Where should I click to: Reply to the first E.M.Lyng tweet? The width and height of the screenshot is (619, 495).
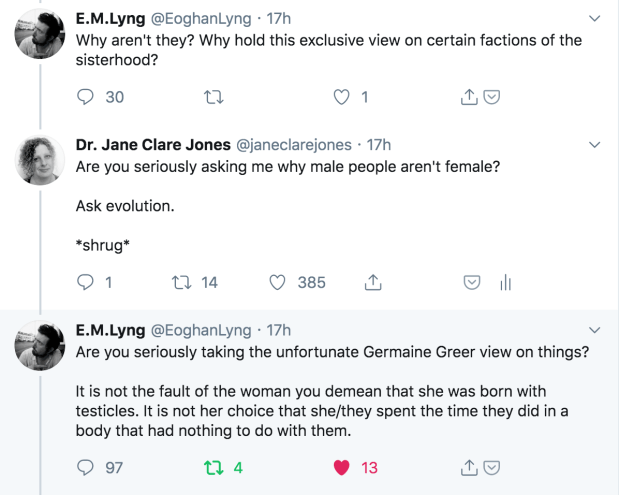tap(86, 97)
